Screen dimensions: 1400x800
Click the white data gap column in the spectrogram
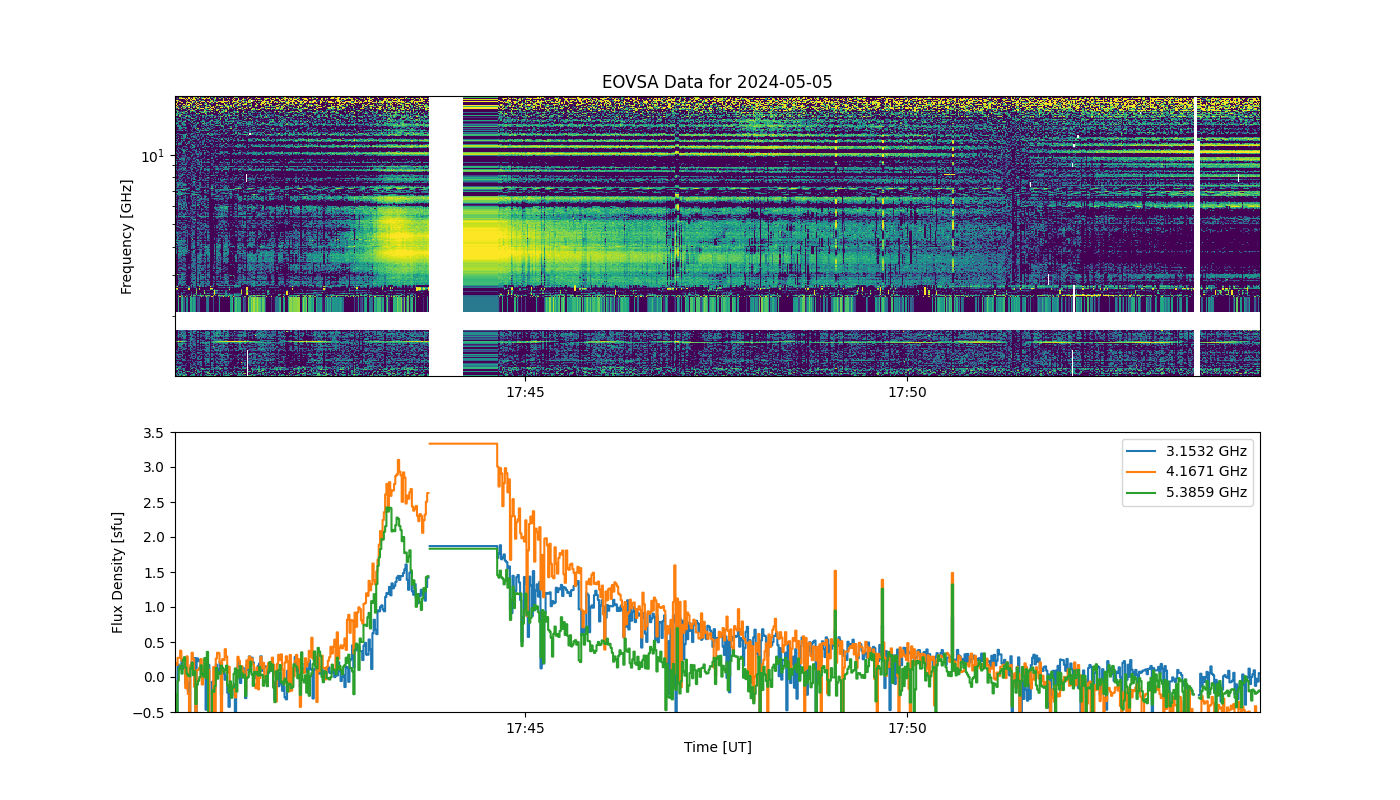click(x=446, y=236)
